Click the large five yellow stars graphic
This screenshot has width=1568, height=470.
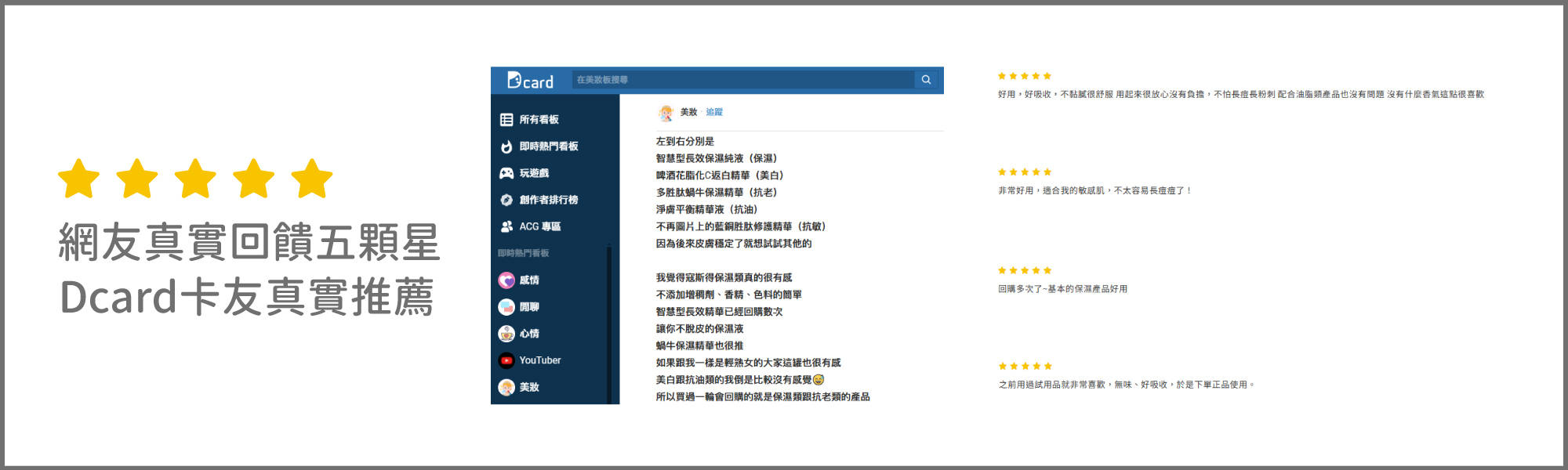pyautogui.click(x=195, y=179)
